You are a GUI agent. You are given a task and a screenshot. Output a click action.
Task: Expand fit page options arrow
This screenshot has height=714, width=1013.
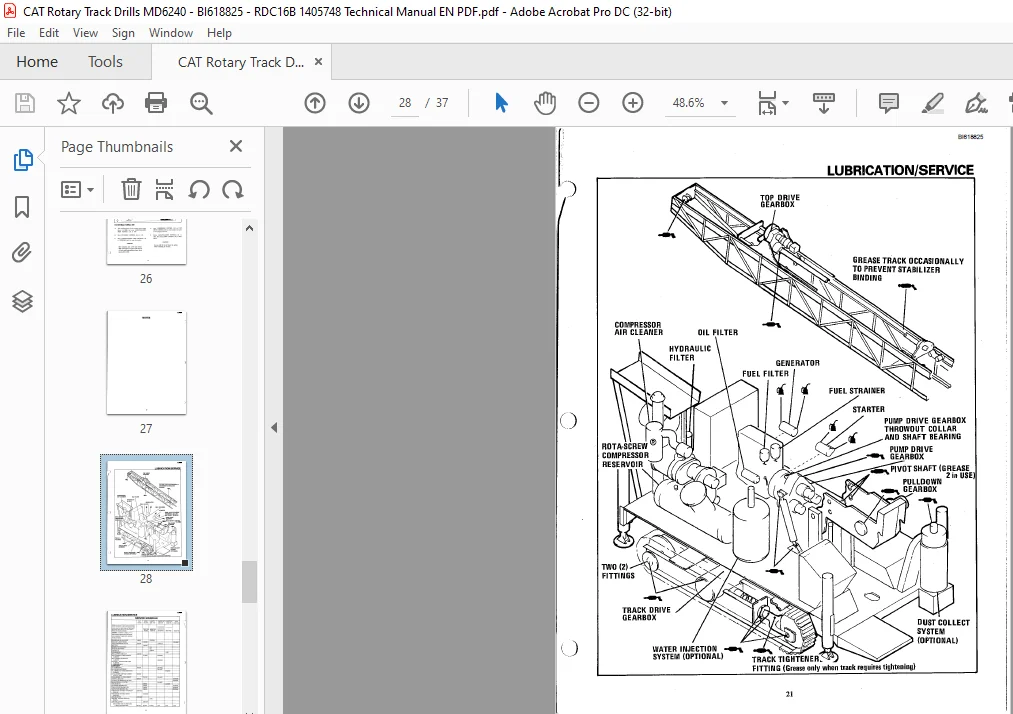[786, 103]
